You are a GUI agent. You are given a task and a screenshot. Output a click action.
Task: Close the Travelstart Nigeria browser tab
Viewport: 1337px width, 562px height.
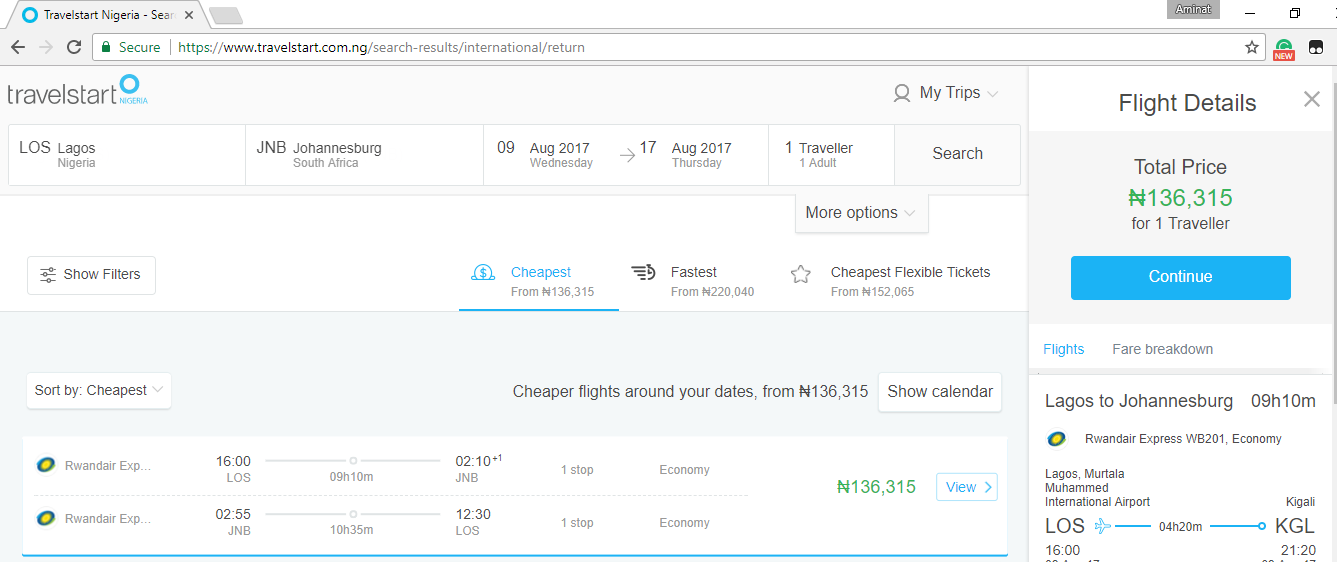tap(190, 15)
